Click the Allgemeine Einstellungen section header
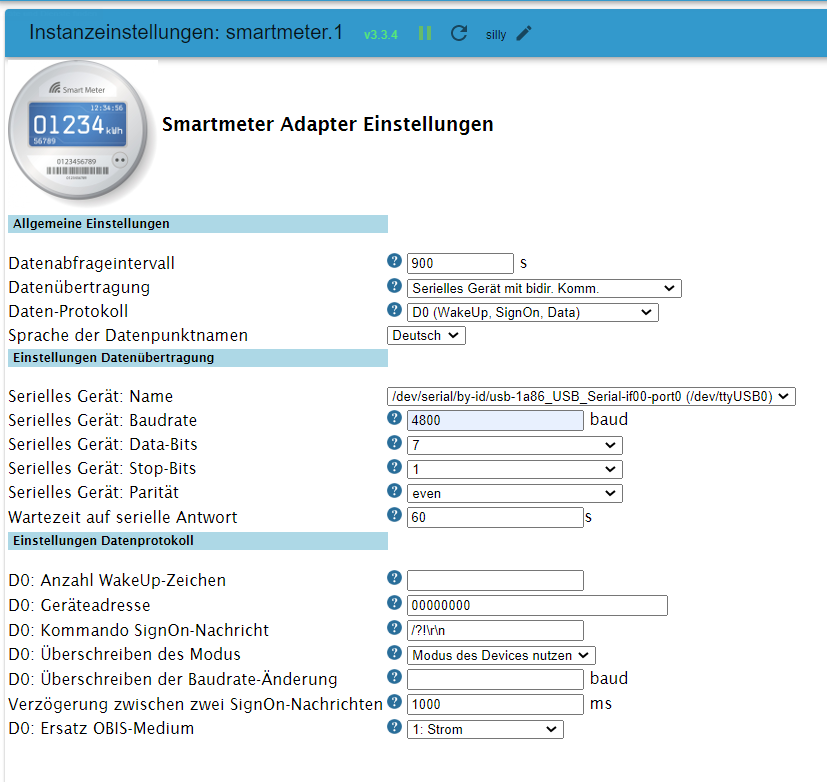Viewport: 827px width, 782px height. (198, 224)
